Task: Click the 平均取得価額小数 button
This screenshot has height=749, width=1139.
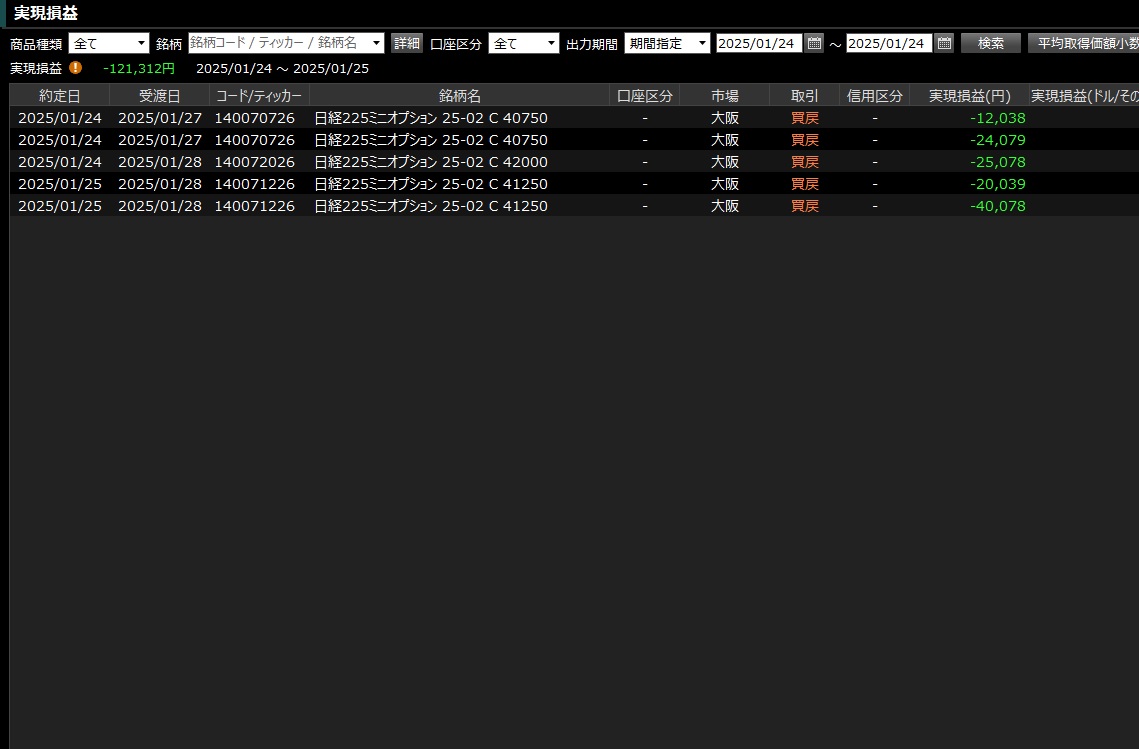Action: (x=1084, y=44)
